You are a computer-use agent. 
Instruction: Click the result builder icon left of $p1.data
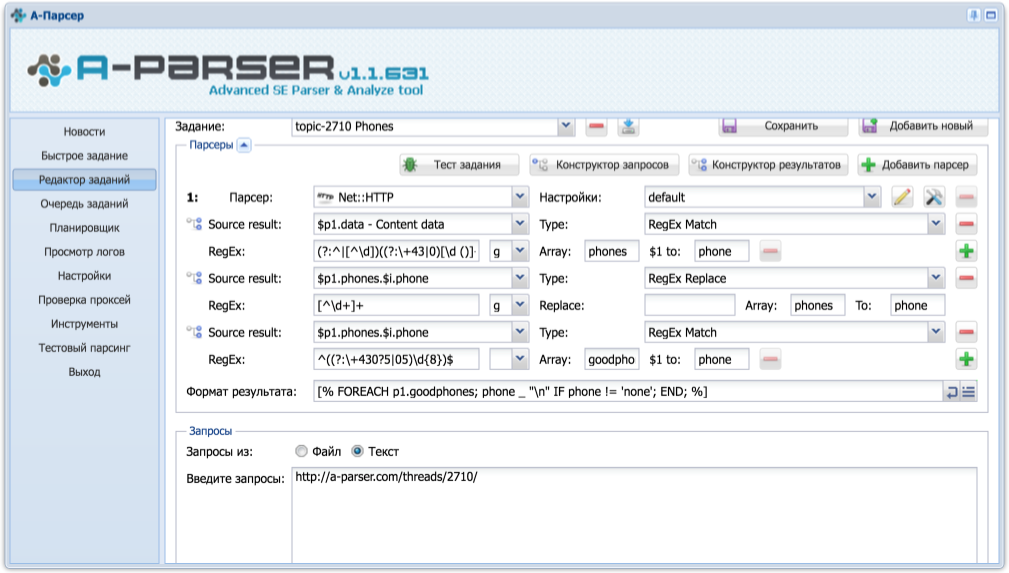click(x=194, y=224)
